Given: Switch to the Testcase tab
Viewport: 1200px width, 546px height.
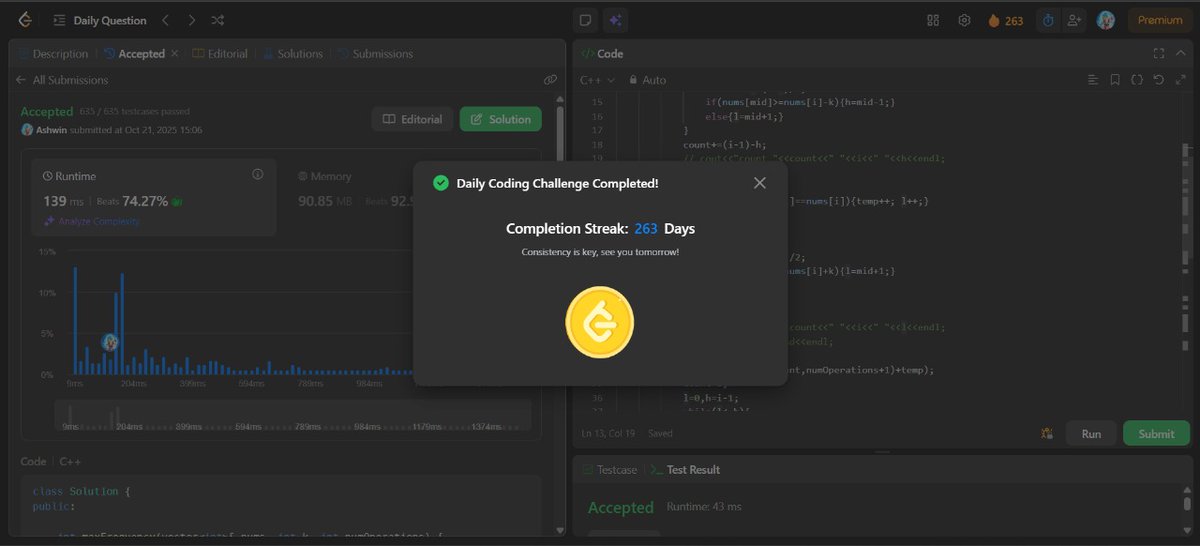Looking at the screenshot, I should tap(609, 470).
